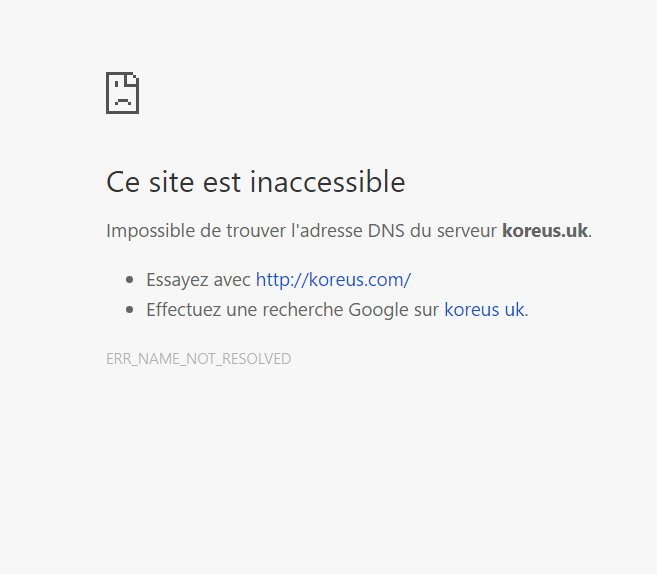
Task: Click the word "inaccessible" in the heading
Action: [327, 182]
